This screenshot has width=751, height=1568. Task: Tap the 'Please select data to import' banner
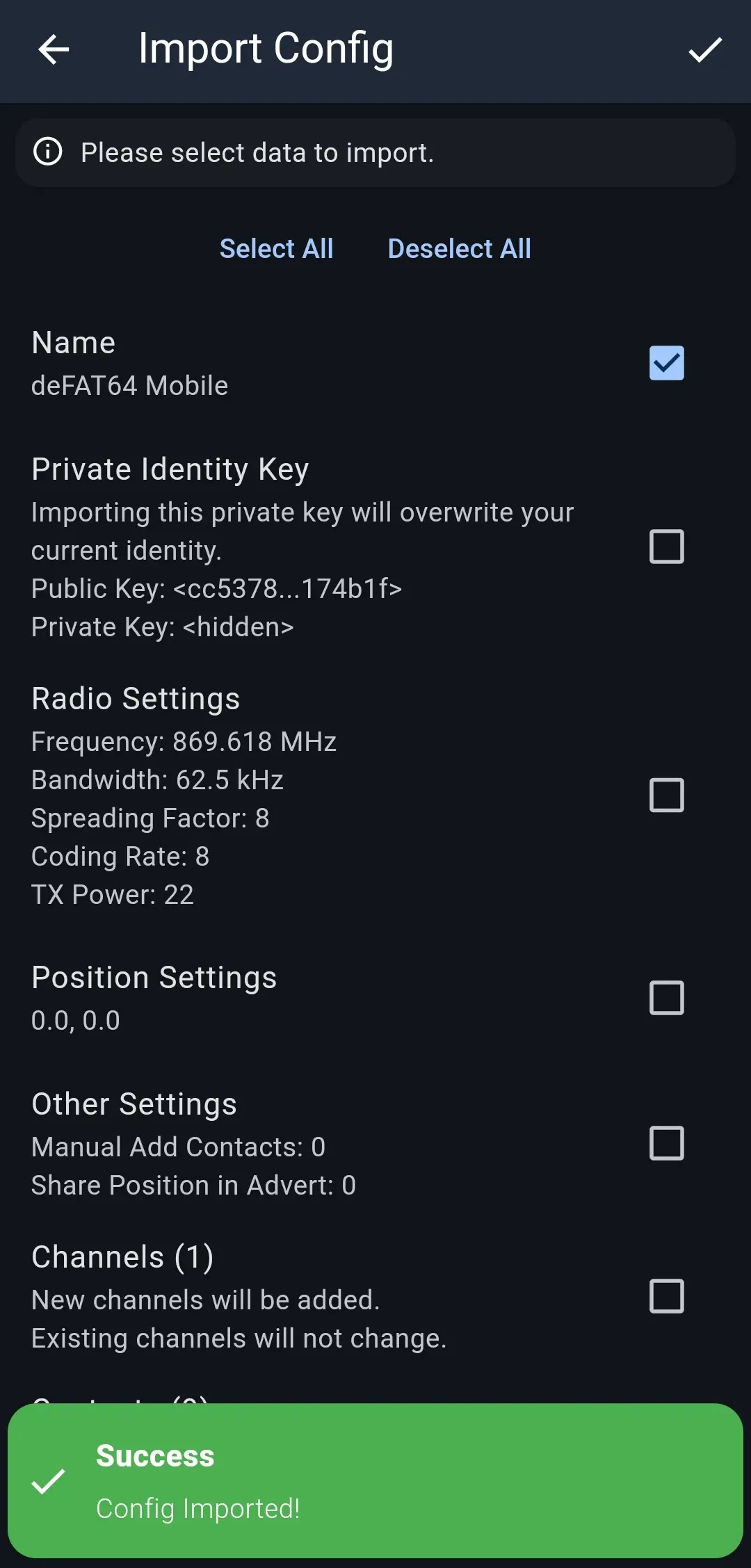pyautogui.click(x=375, y=153)
